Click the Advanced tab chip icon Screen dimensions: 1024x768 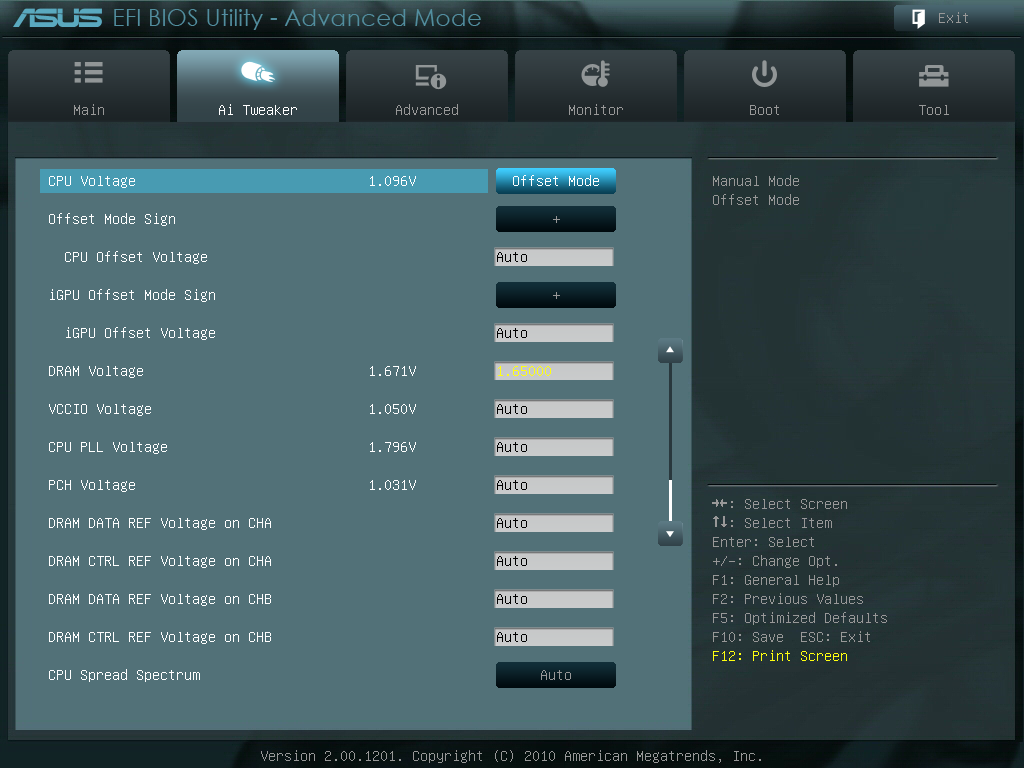pyautogui.click(x=430, y=76)
